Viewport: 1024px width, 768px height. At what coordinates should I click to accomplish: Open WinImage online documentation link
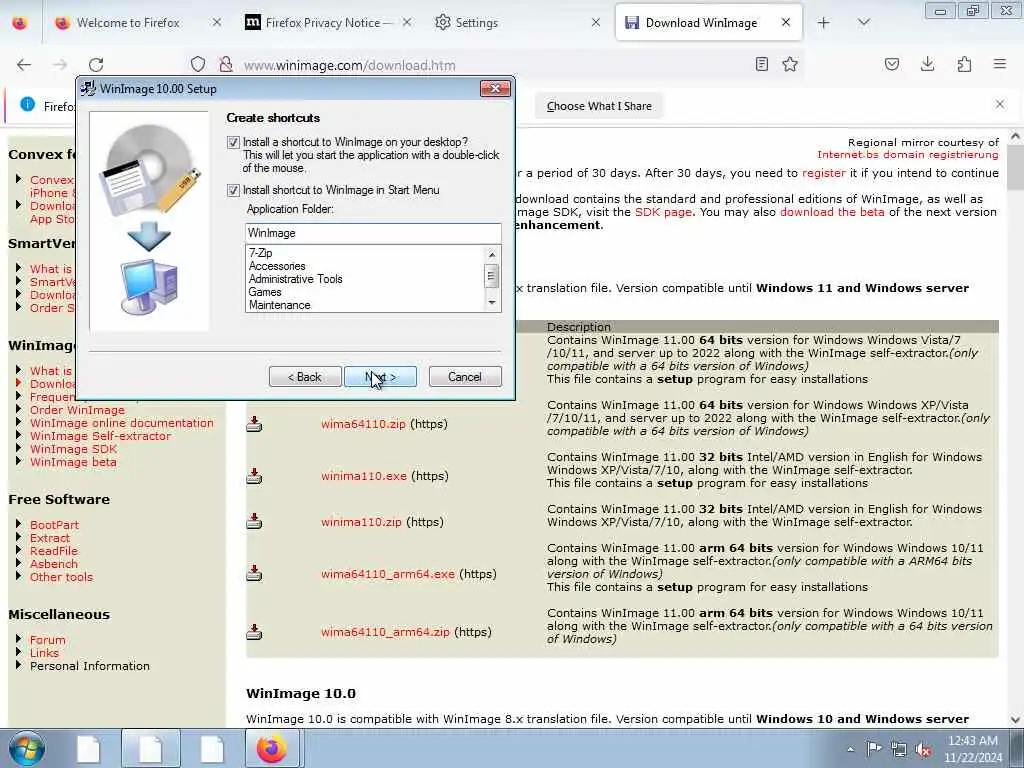pos(121,423)
